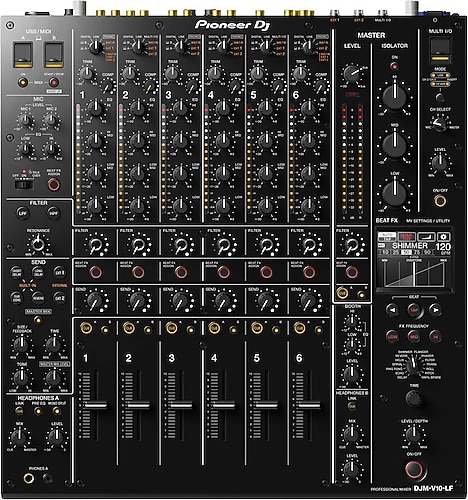The width and height of the screenshot is (468, 500).
Task: Turn the Master Mix Level knob
Action: point(54,377)
